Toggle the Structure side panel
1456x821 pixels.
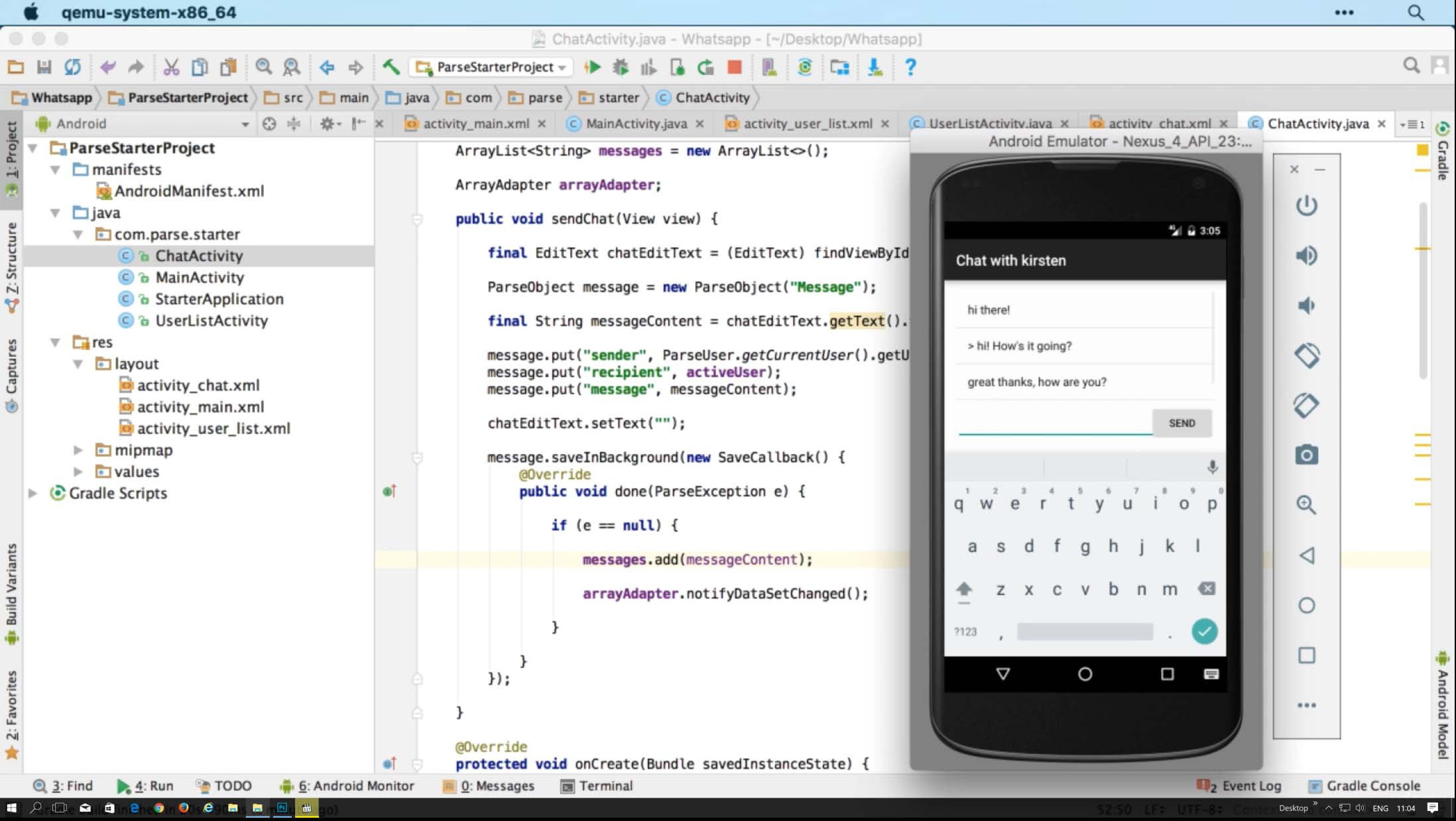coord(11,267)
